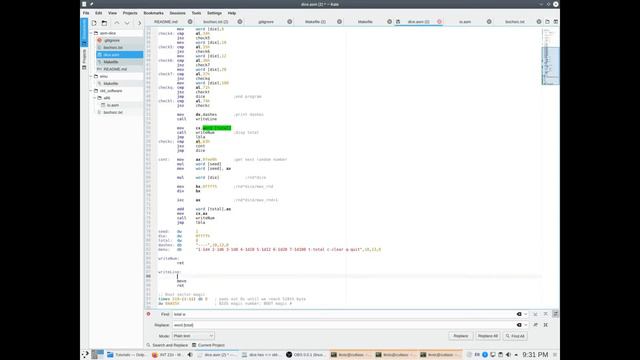
Task: Close the dice.asm (2) tab
Action: point(439,22)
